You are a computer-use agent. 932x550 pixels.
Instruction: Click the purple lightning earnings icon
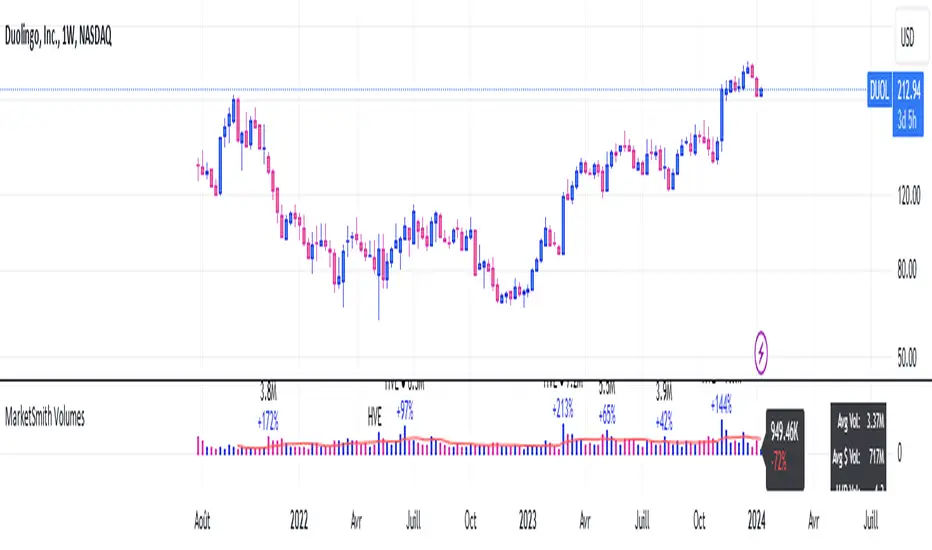point(761,353)
